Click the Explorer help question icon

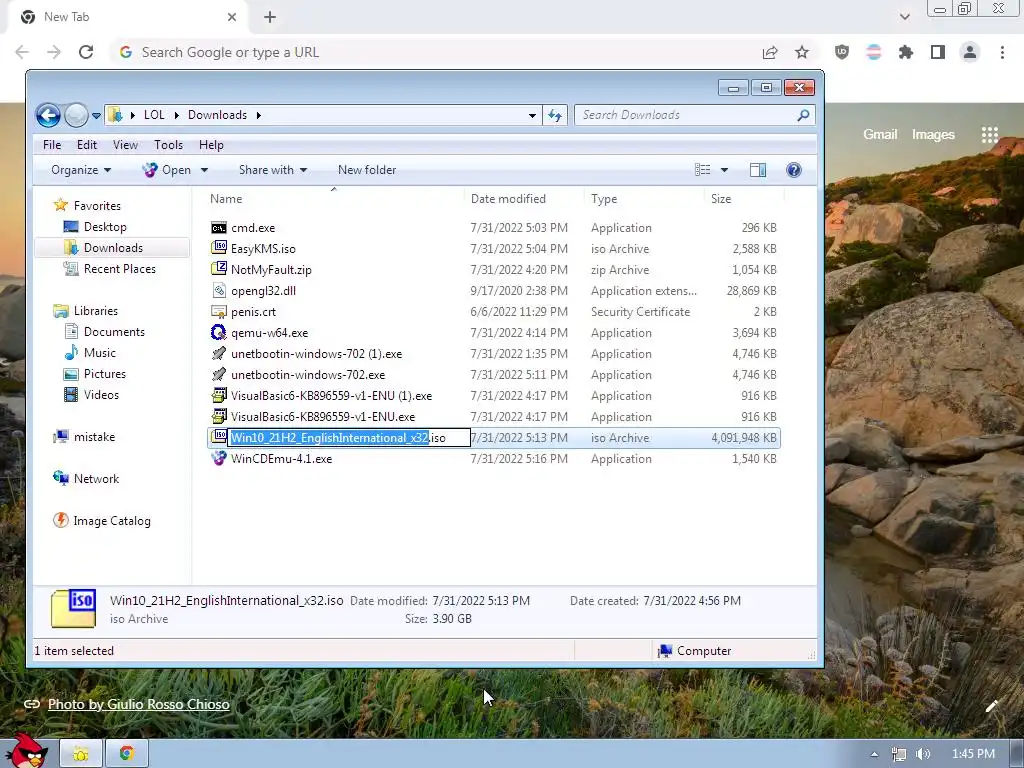coord(793,170)
